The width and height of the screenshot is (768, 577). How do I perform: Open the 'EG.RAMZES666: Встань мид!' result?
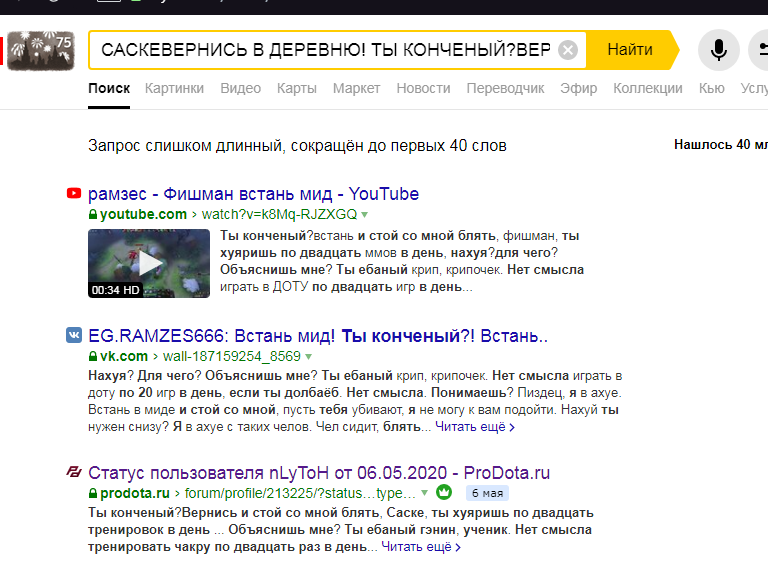coord(318,336)
